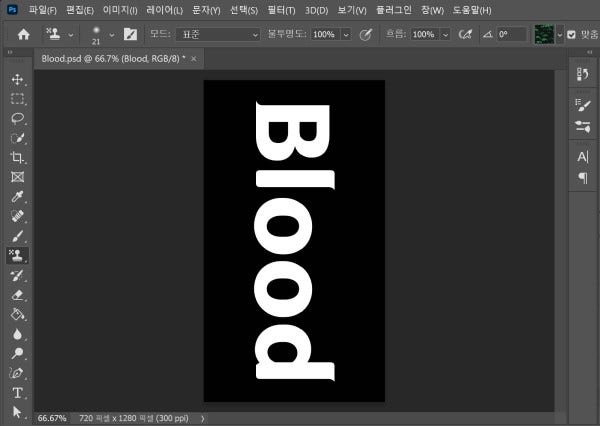Open the tool preset picker dropdown
The height and width of the screenshot is (426, 600).
click(x=71, y=35)
